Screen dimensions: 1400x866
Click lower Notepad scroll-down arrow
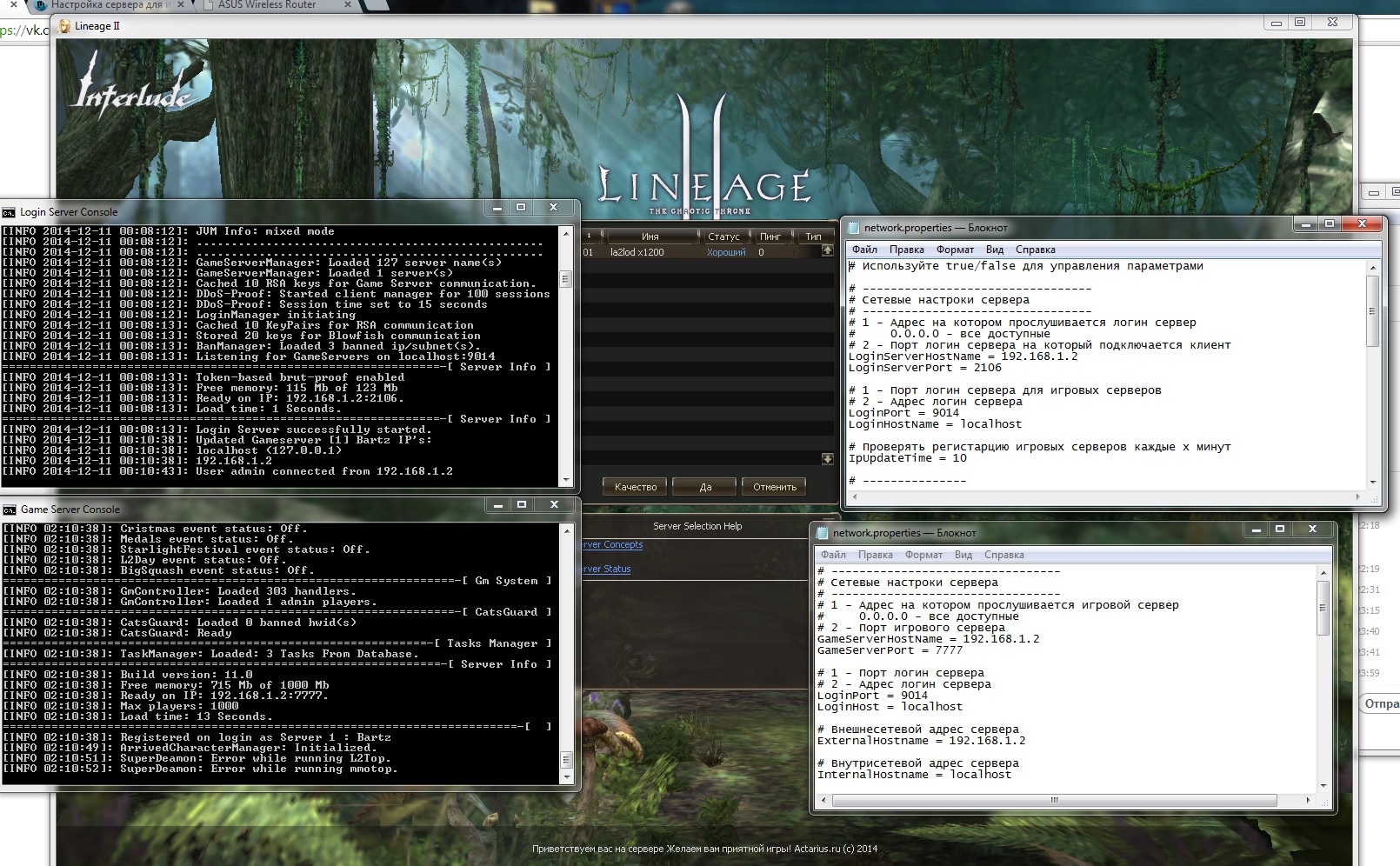(1323, 785)
